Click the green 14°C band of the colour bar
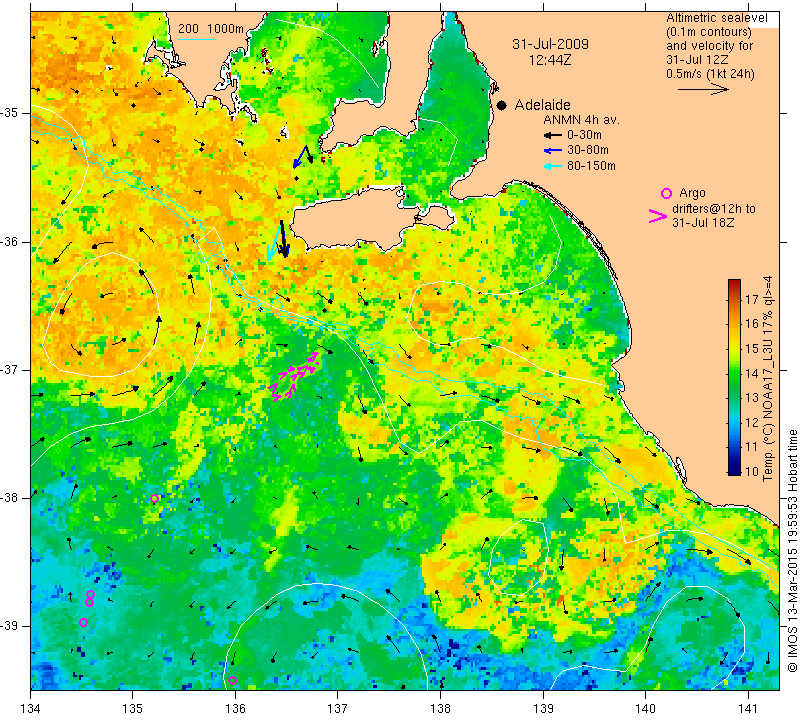 (734, 373)
